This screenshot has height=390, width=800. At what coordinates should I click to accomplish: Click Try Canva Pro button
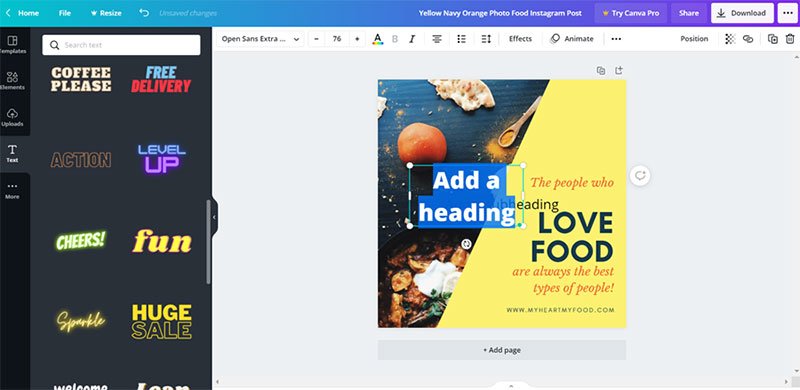coord(631,13)
